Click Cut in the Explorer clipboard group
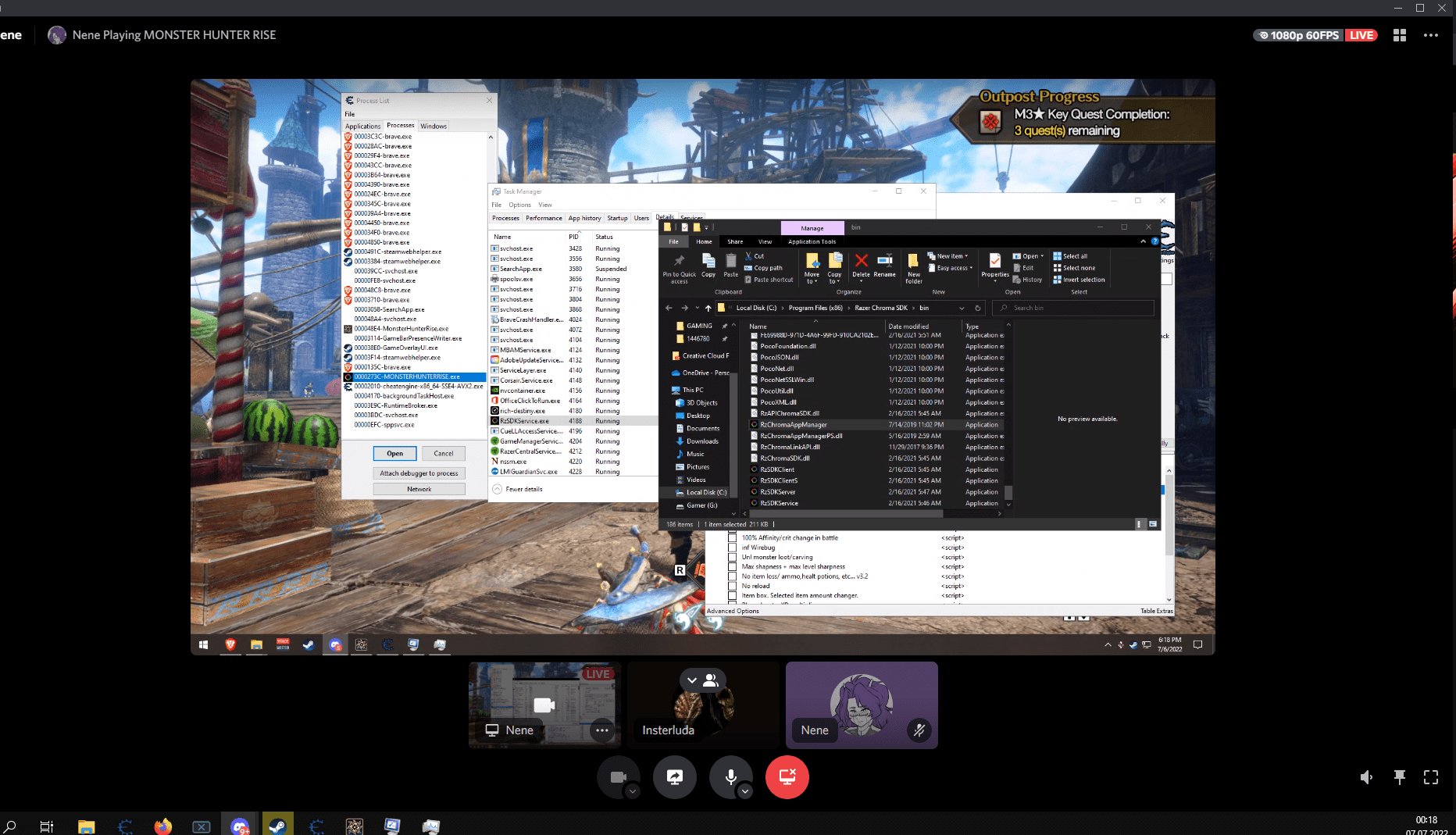Viewport: 1456px width, 835px height. [755, 256]
